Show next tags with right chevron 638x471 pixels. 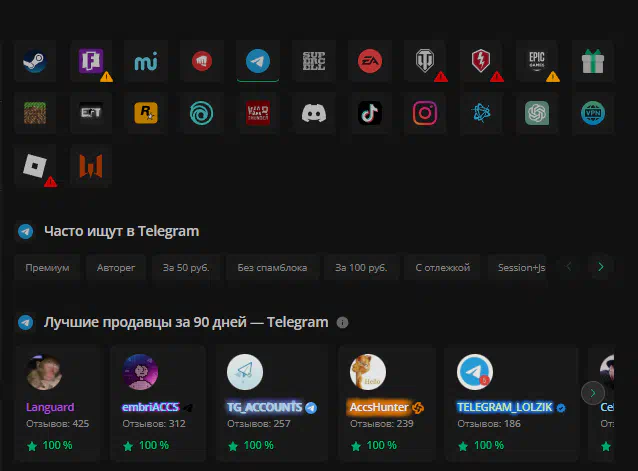601,267
